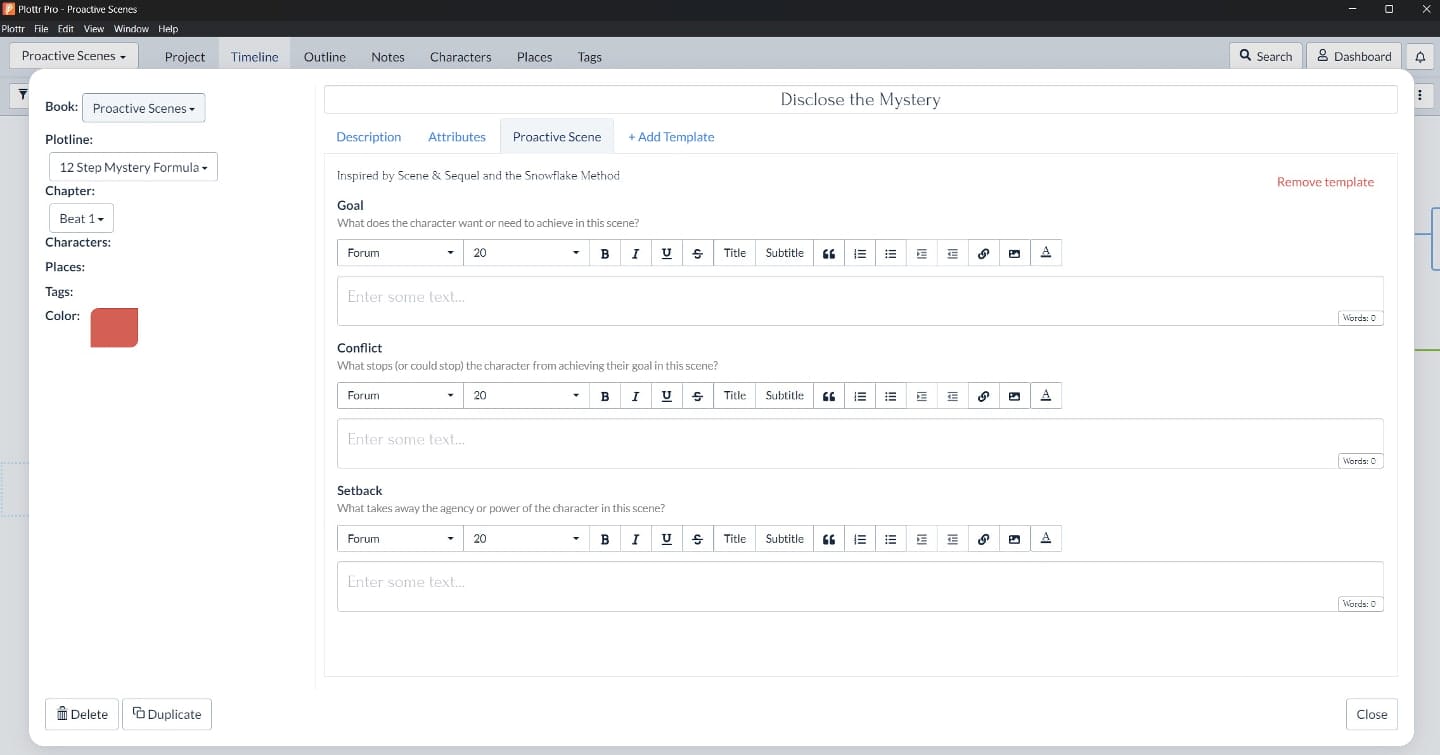This screenshot has height=755, width=1440.
Task: Open the View menu
Action: pyautogui.click(x=94, y=29)
